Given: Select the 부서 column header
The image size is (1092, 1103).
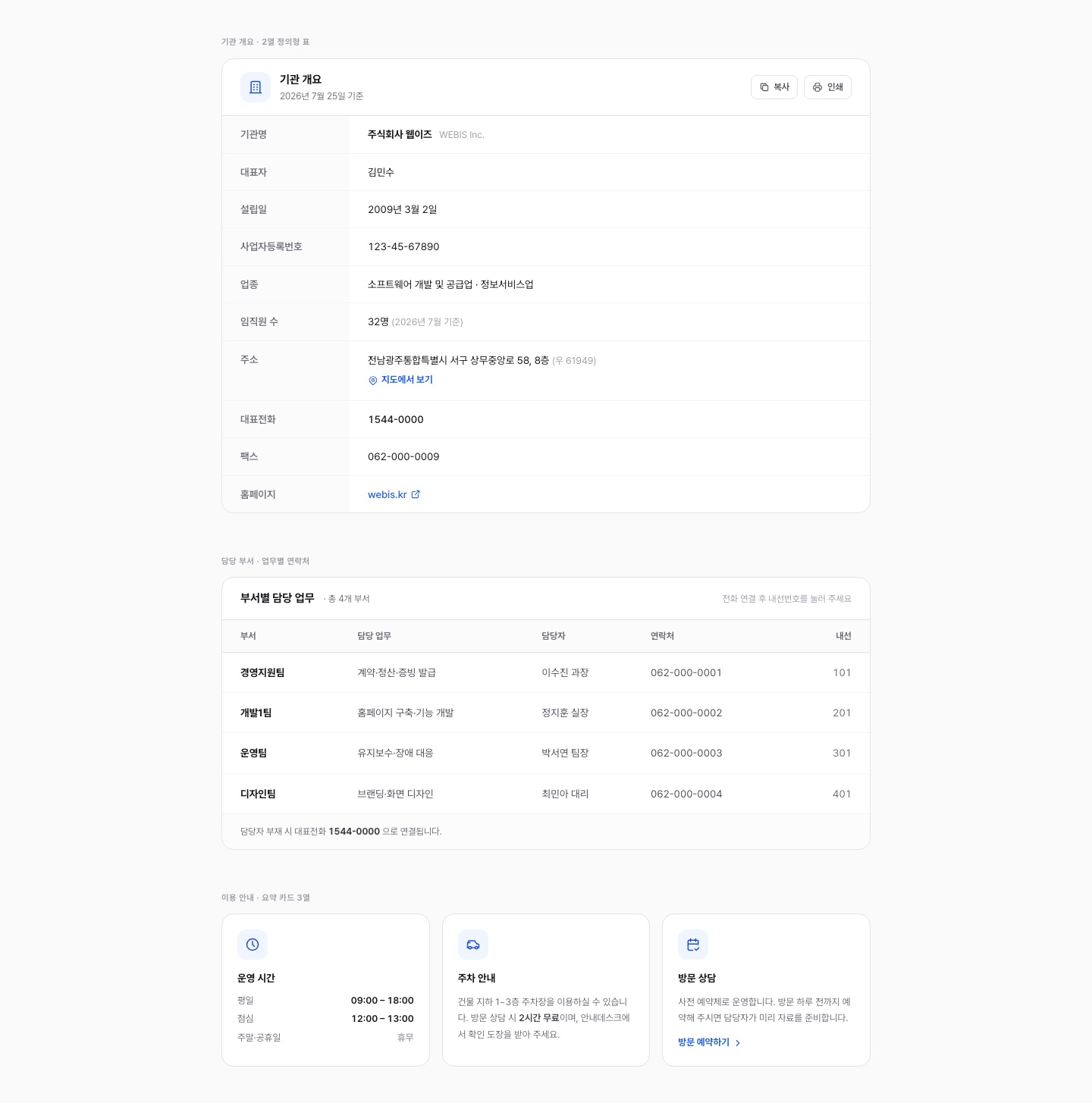Looking at the screenshot, I should pyautogui.click(x=248, y=636).
